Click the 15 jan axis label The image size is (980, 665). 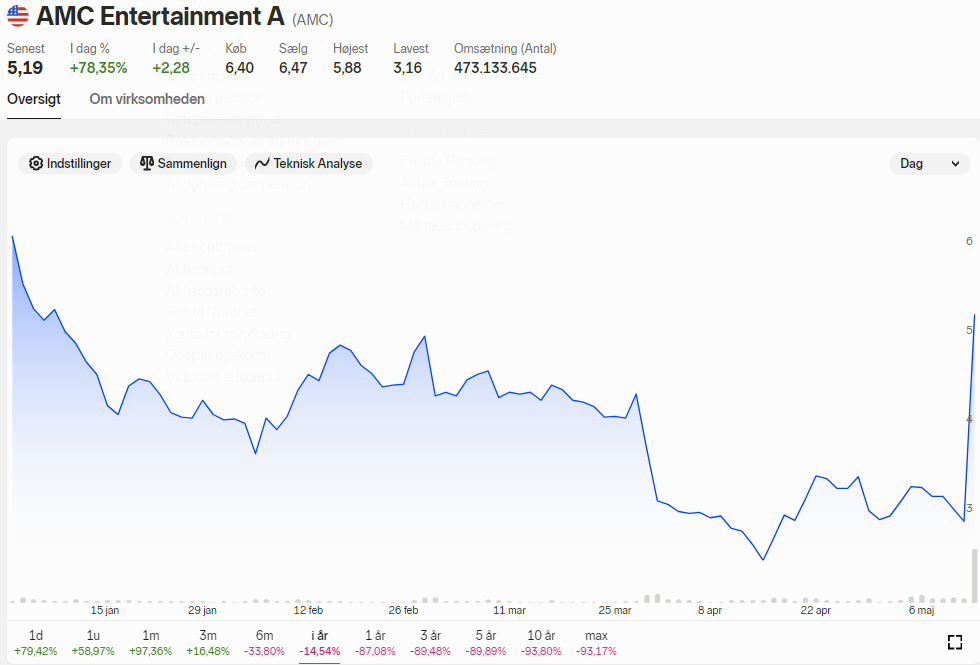coord(105,610)
